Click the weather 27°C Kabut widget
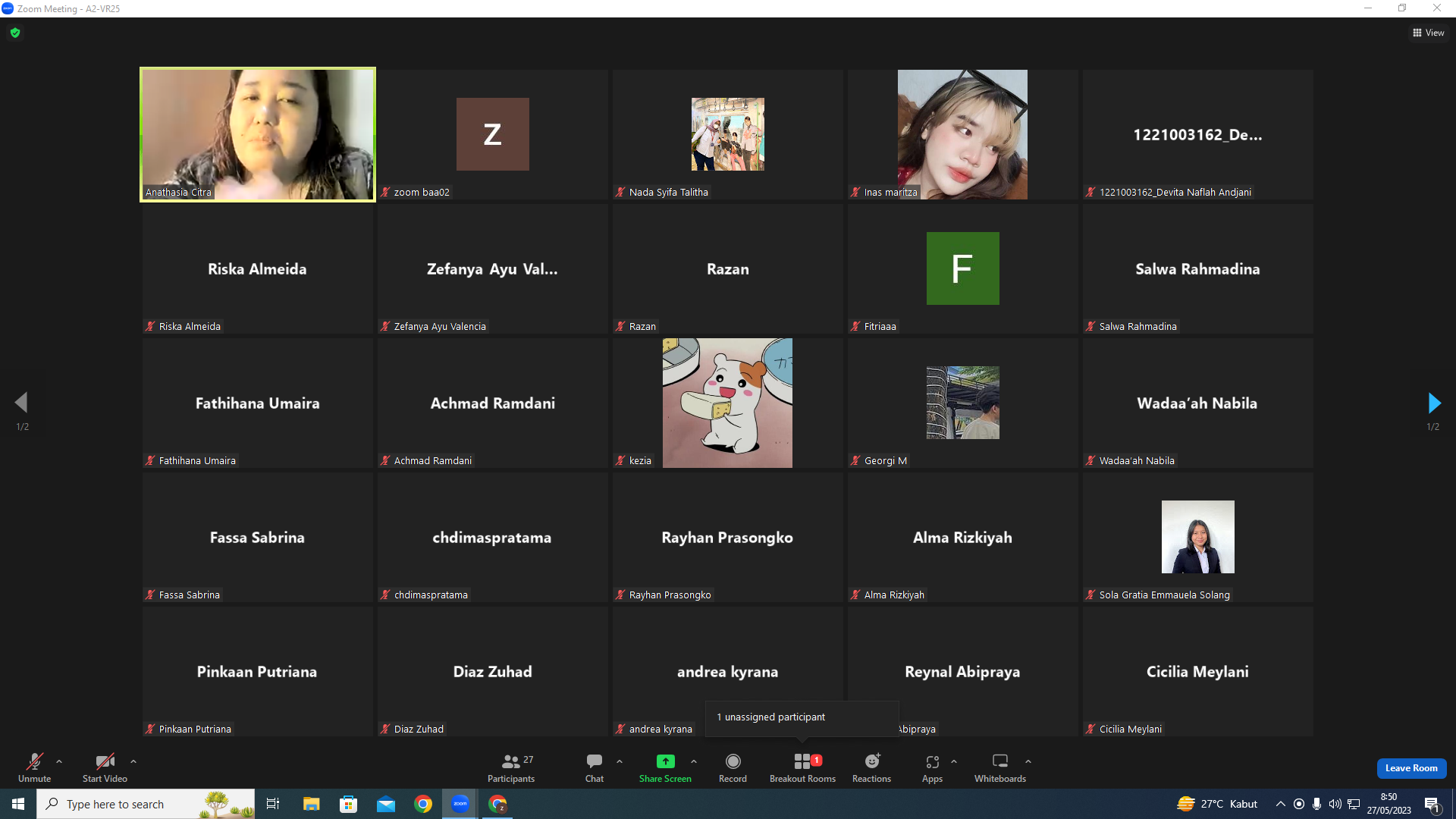The width and height of the screenshot is (1456, 819). [x=1217, y=804]
